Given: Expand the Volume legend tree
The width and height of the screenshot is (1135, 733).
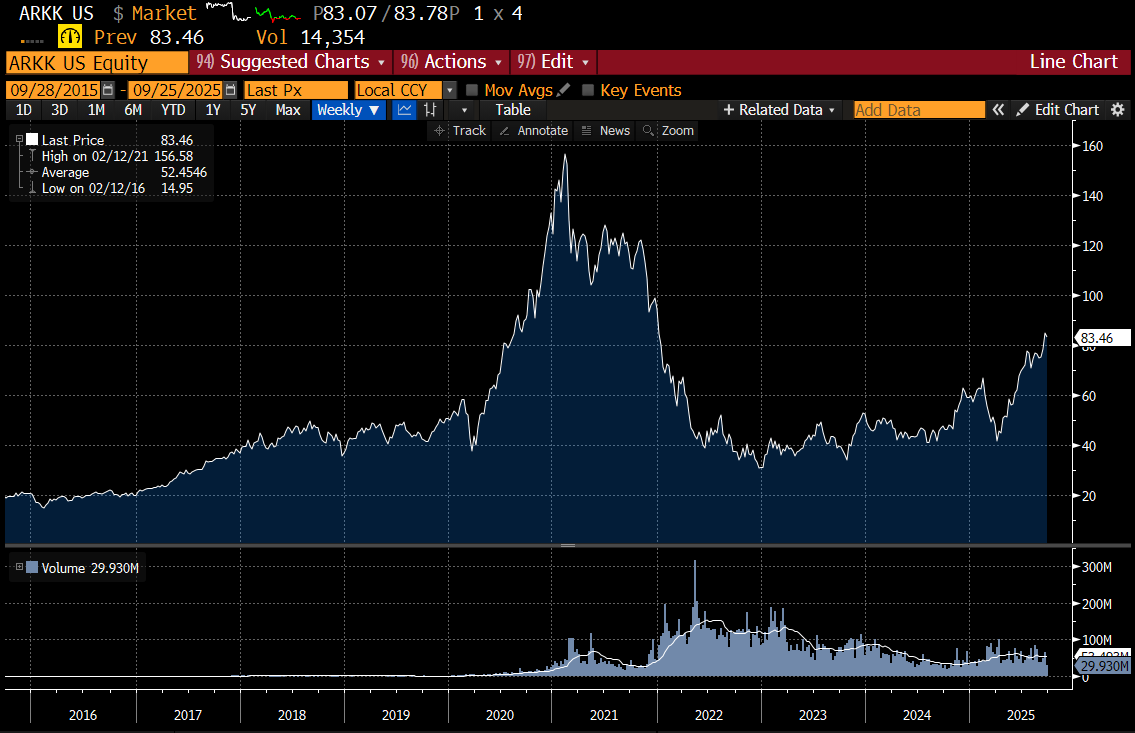Looking at the screenshot, I should click(x=20, y=567).
